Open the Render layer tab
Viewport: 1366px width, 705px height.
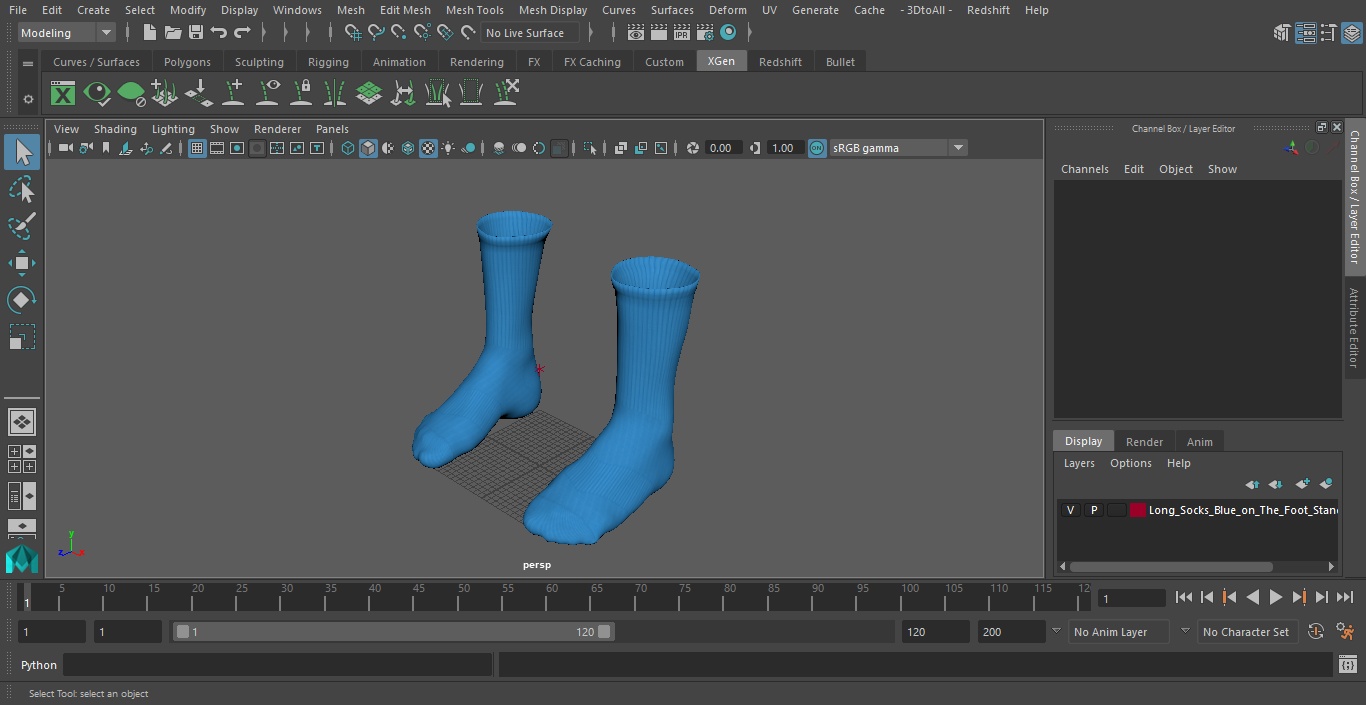(x=1144, y=442)
